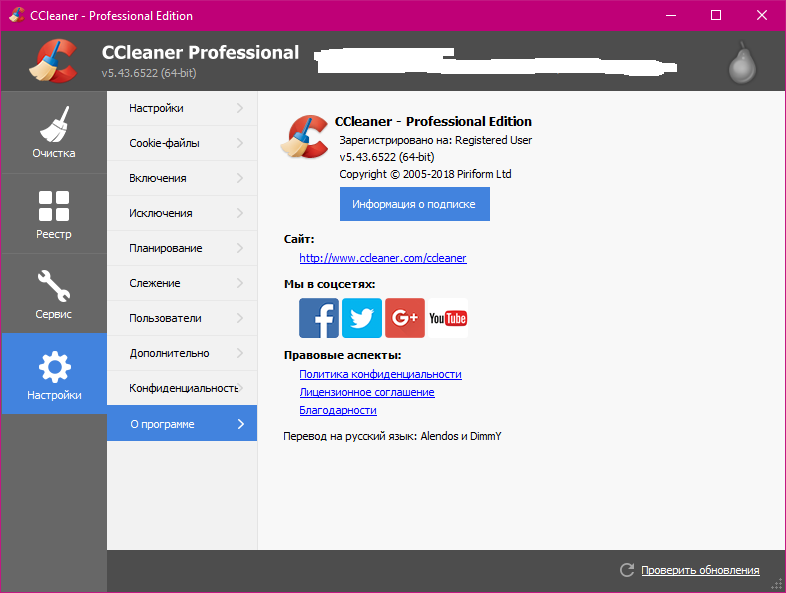Minimize the CCleaner window
The height and width of the screenshot is (593, 786).
(671, 16)
